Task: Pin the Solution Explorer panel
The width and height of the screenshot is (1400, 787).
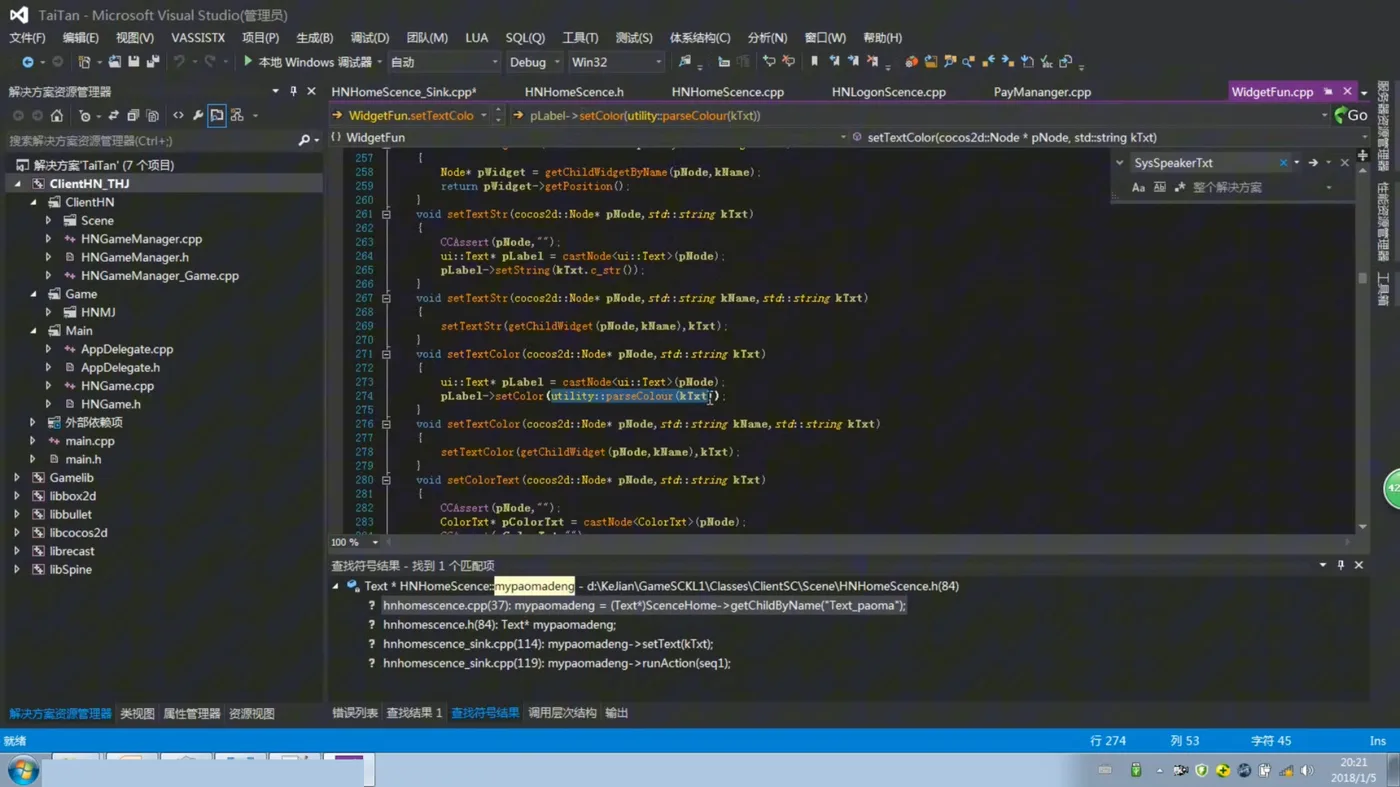Action: pyautogui.click(x=293, y=91)
